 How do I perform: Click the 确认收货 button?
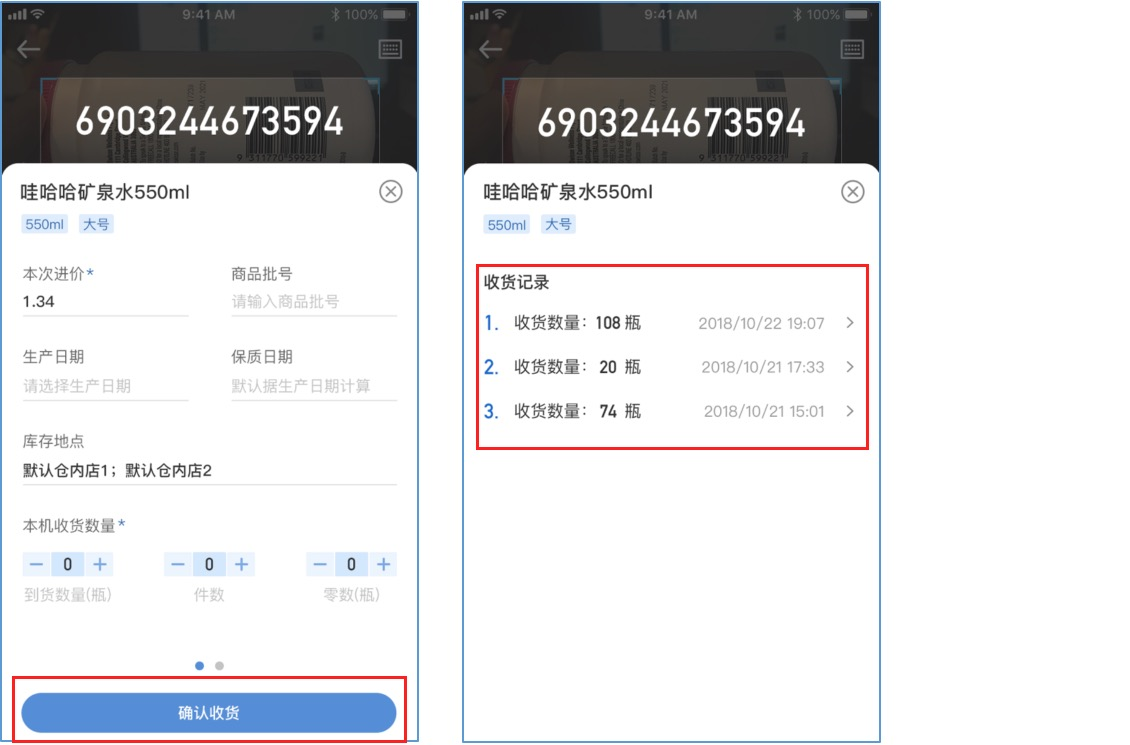point(209,713)
